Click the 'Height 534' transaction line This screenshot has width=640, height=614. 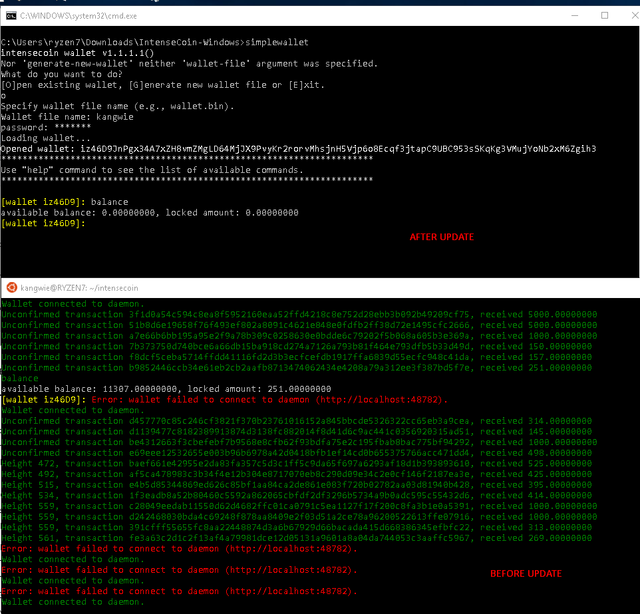tap(296, 495)
